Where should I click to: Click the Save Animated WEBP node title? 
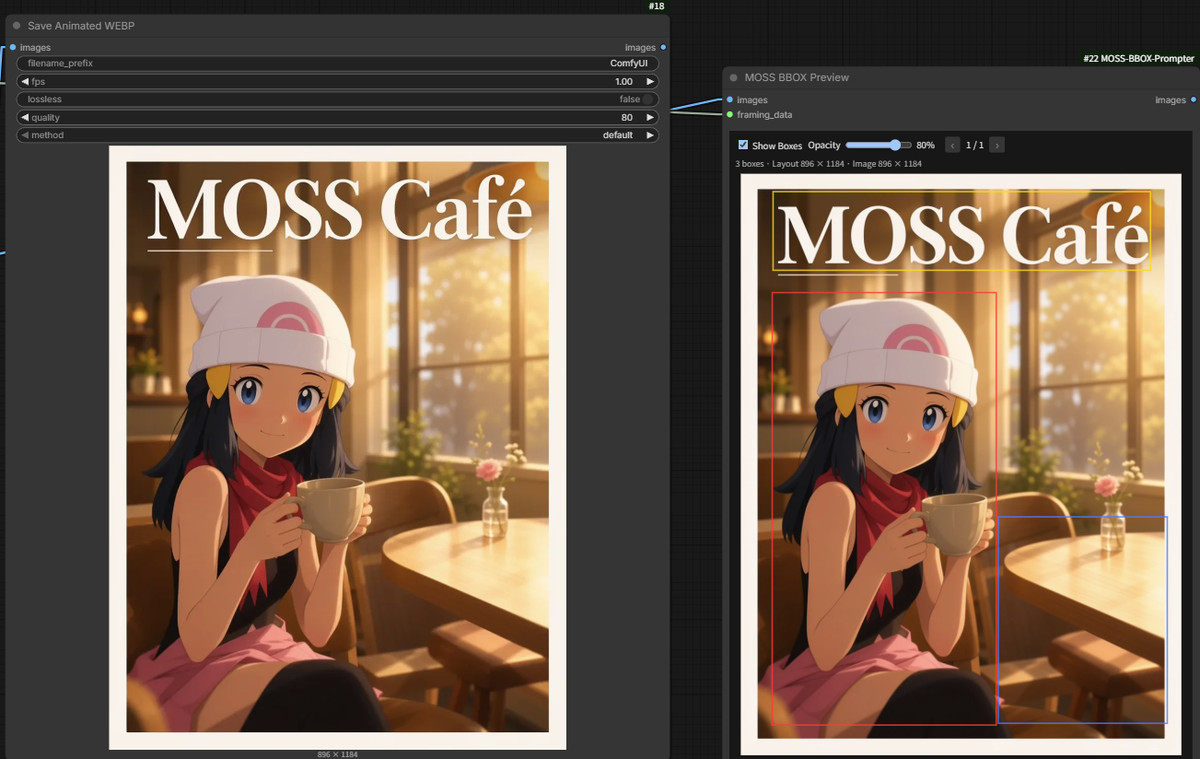tap(81, 26)
